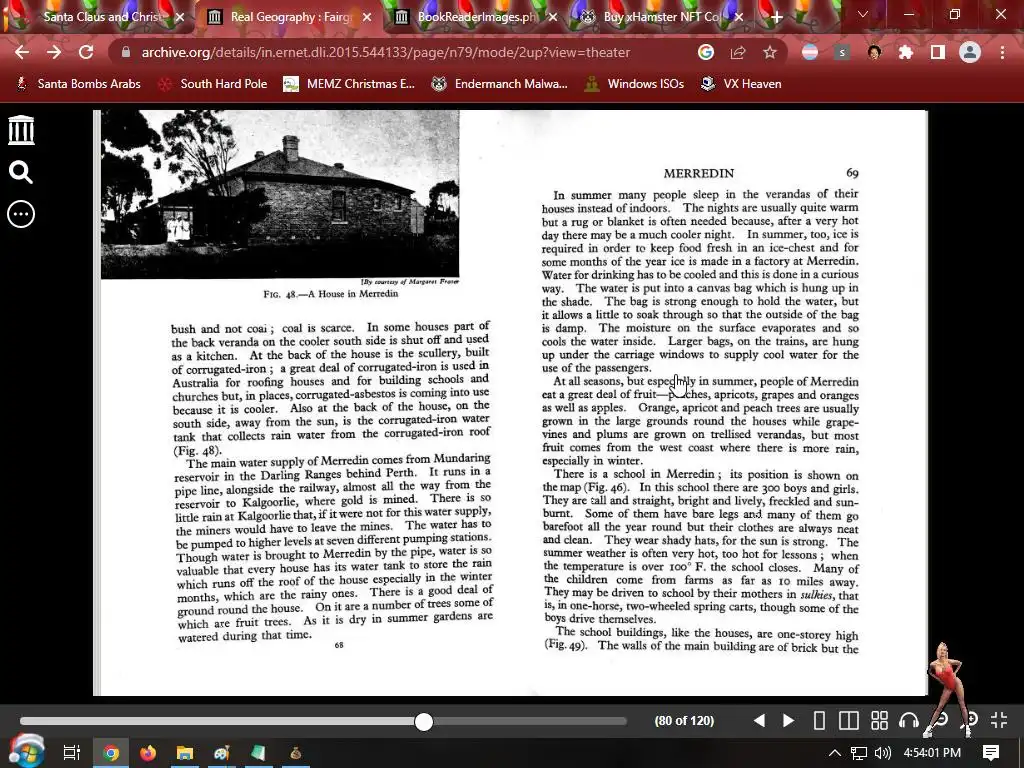Open a new browser tab
1024x768 pixels.
[776, 17]
